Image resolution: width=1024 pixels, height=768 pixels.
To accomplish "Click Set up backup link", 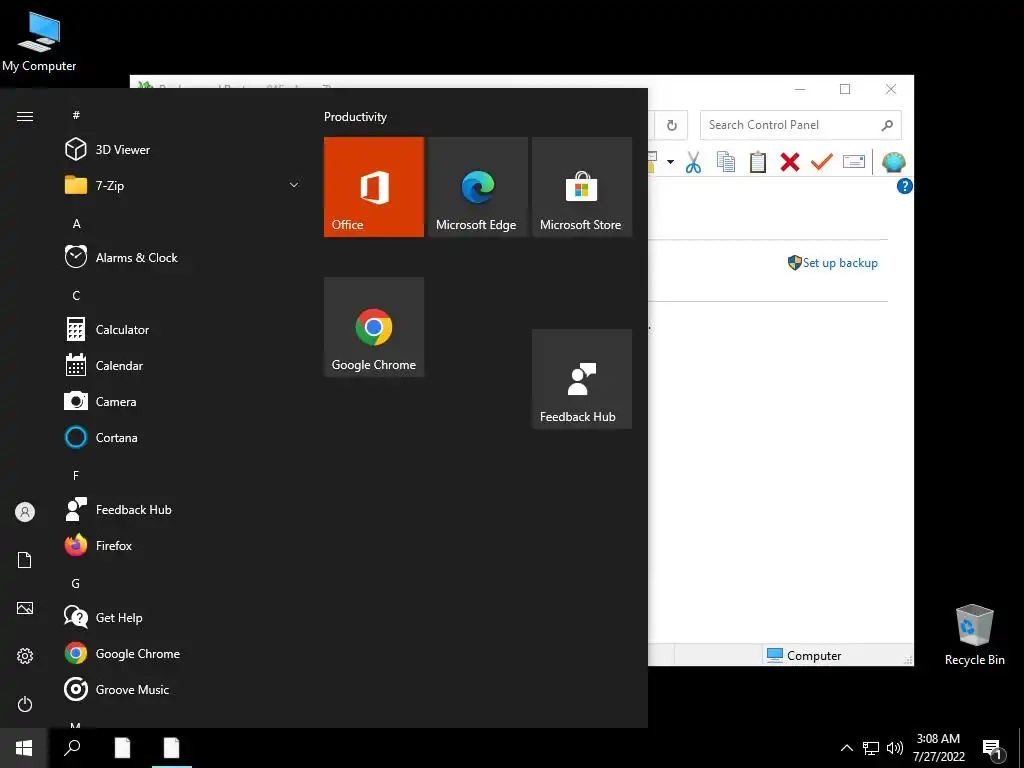I will (840, 263).
